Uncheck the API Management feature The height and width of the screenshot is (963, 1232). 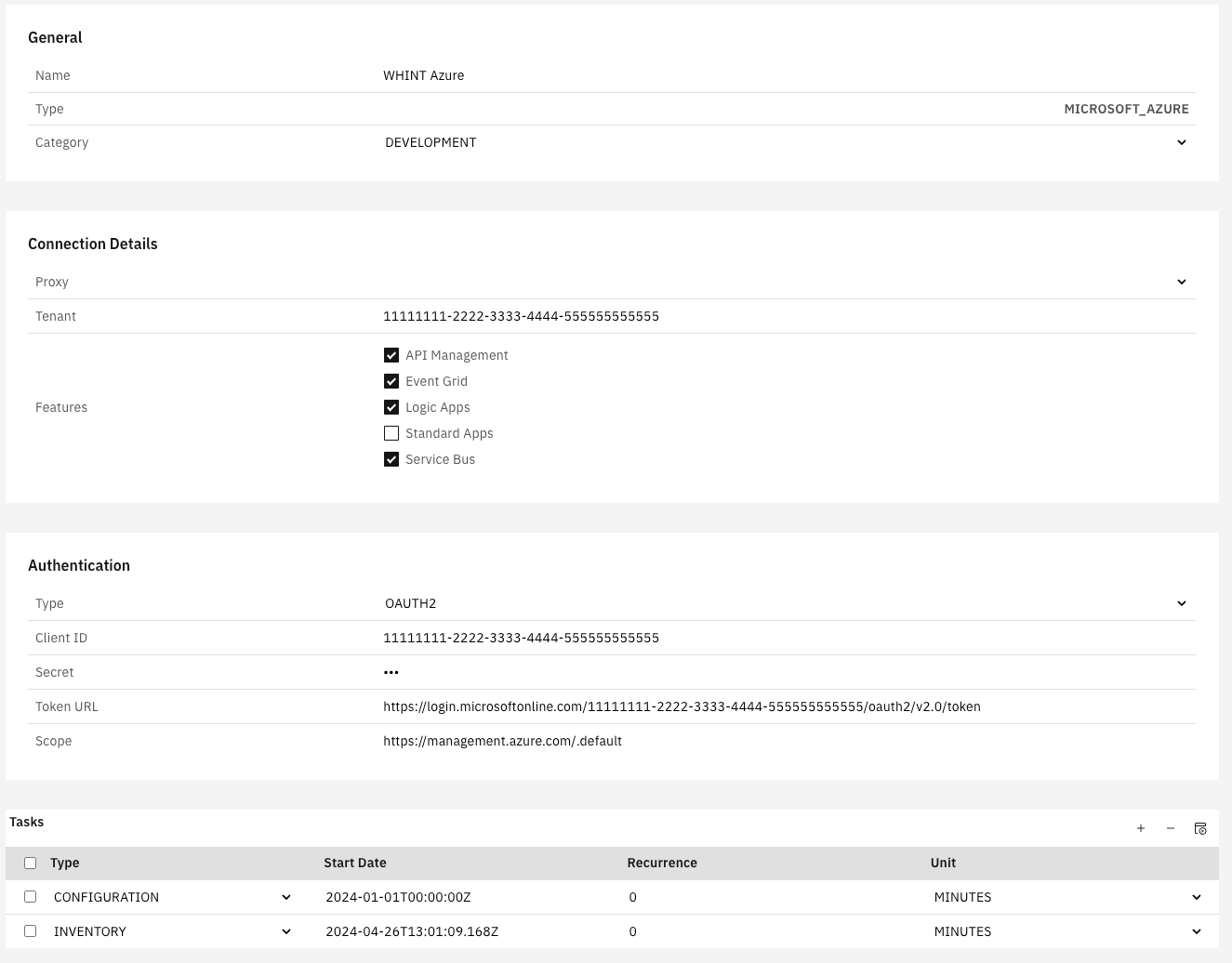391,355
